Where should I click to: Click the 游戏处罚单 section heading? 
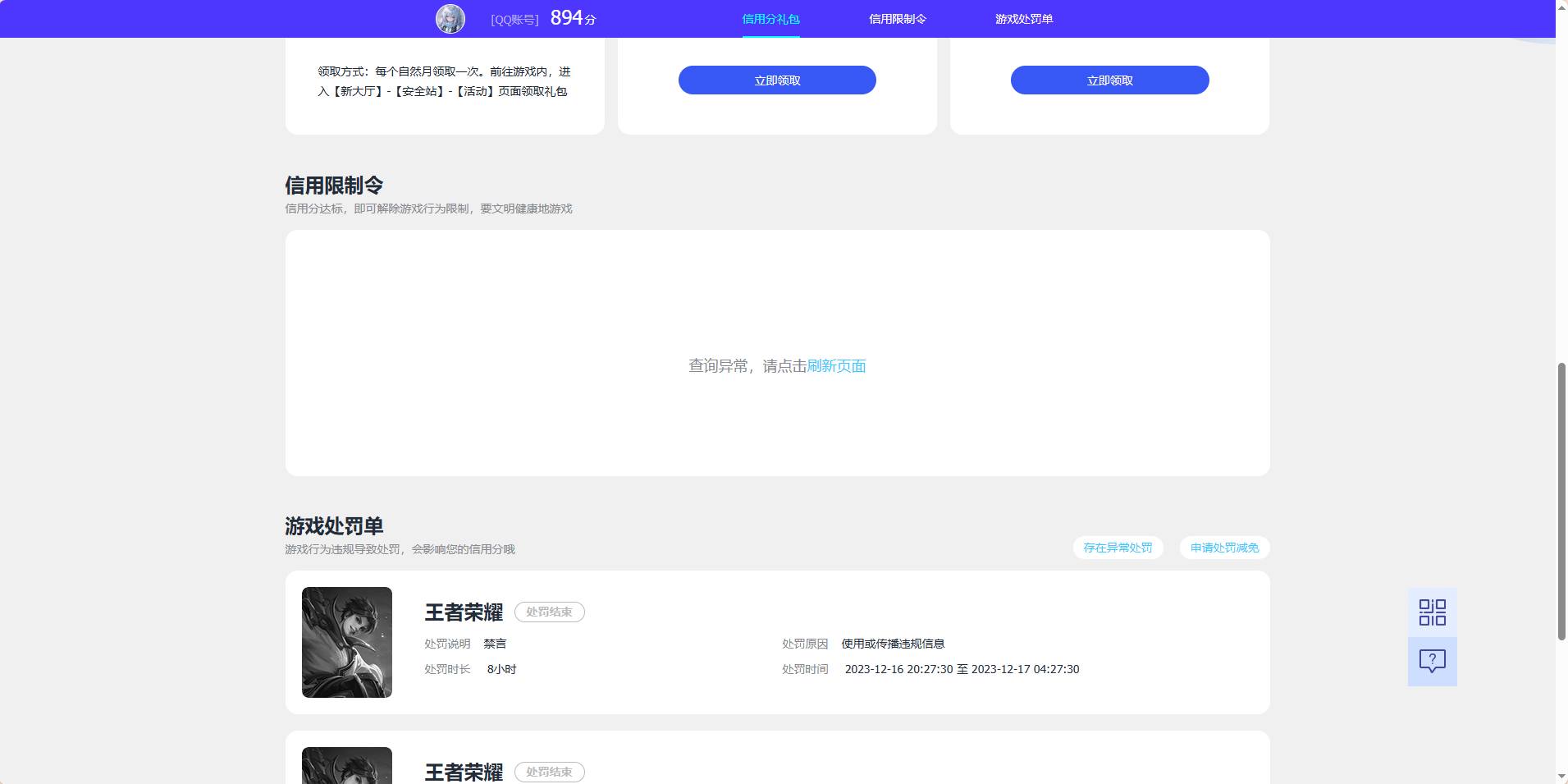tap(334, 526)
